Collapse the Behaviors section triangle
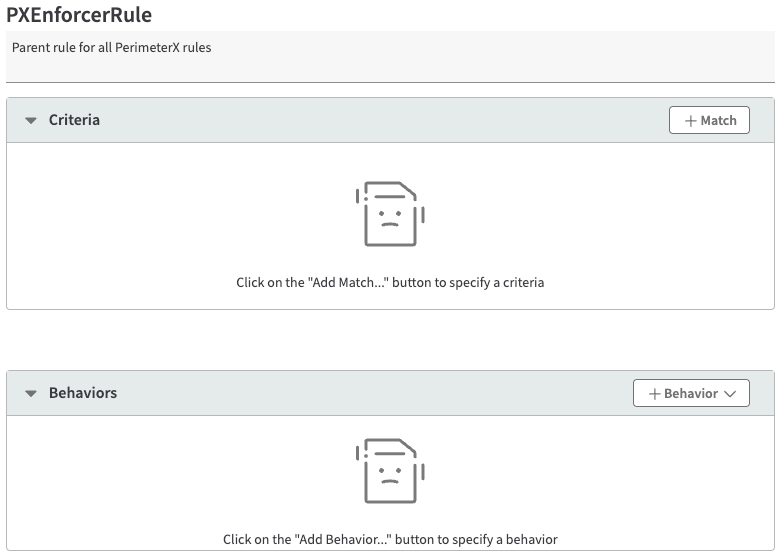 coord(31,394)
